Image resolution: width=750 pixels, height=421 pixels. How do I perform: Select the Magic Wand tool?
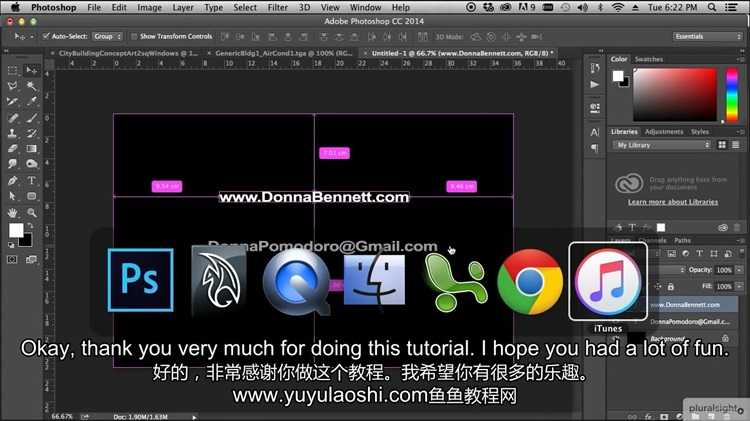coord(32,86)
